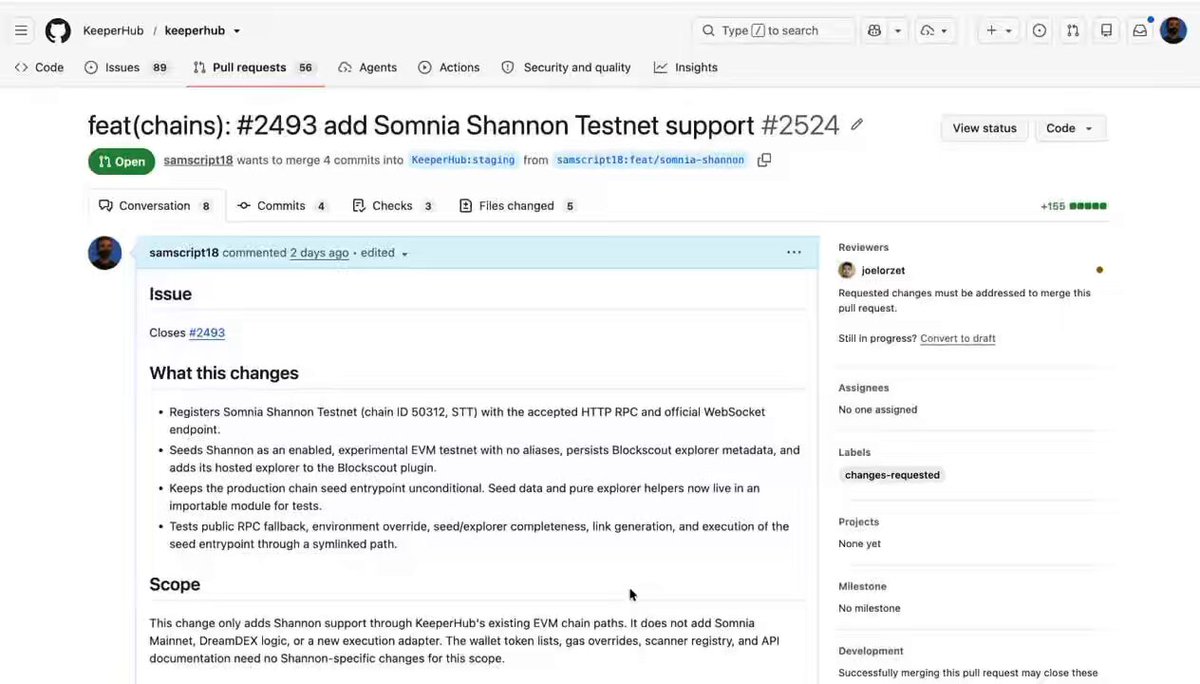Click joelorzet's review status dot
The image size is (1200, 684).
click(x=1100, y=270)
